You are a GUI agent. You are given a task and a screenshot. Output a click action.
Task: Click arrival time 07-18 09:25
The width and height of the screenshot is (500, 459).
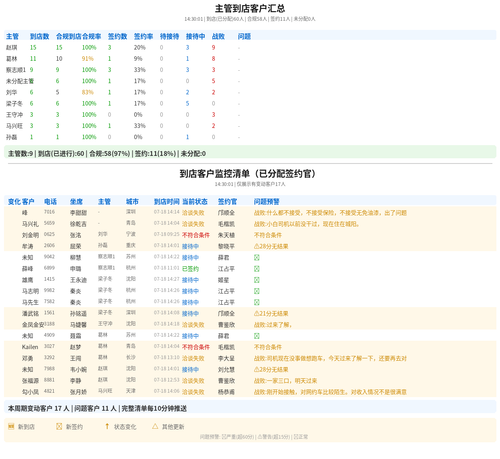(x=167, y=234)
